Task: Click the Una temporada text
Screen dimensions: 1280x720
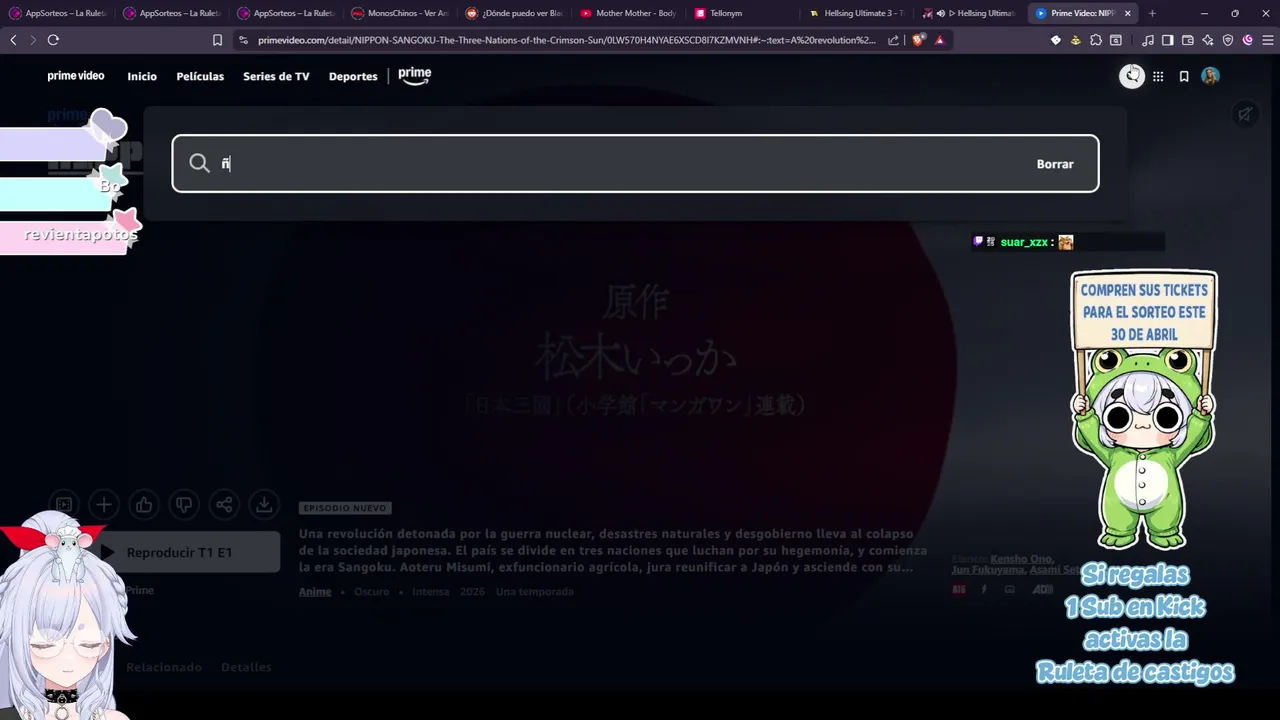Action: coord(535,591)
